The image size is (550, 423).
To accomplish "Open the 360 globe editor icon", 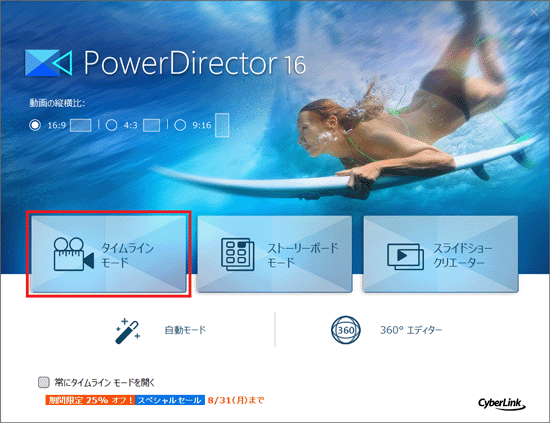I will 346,330.
